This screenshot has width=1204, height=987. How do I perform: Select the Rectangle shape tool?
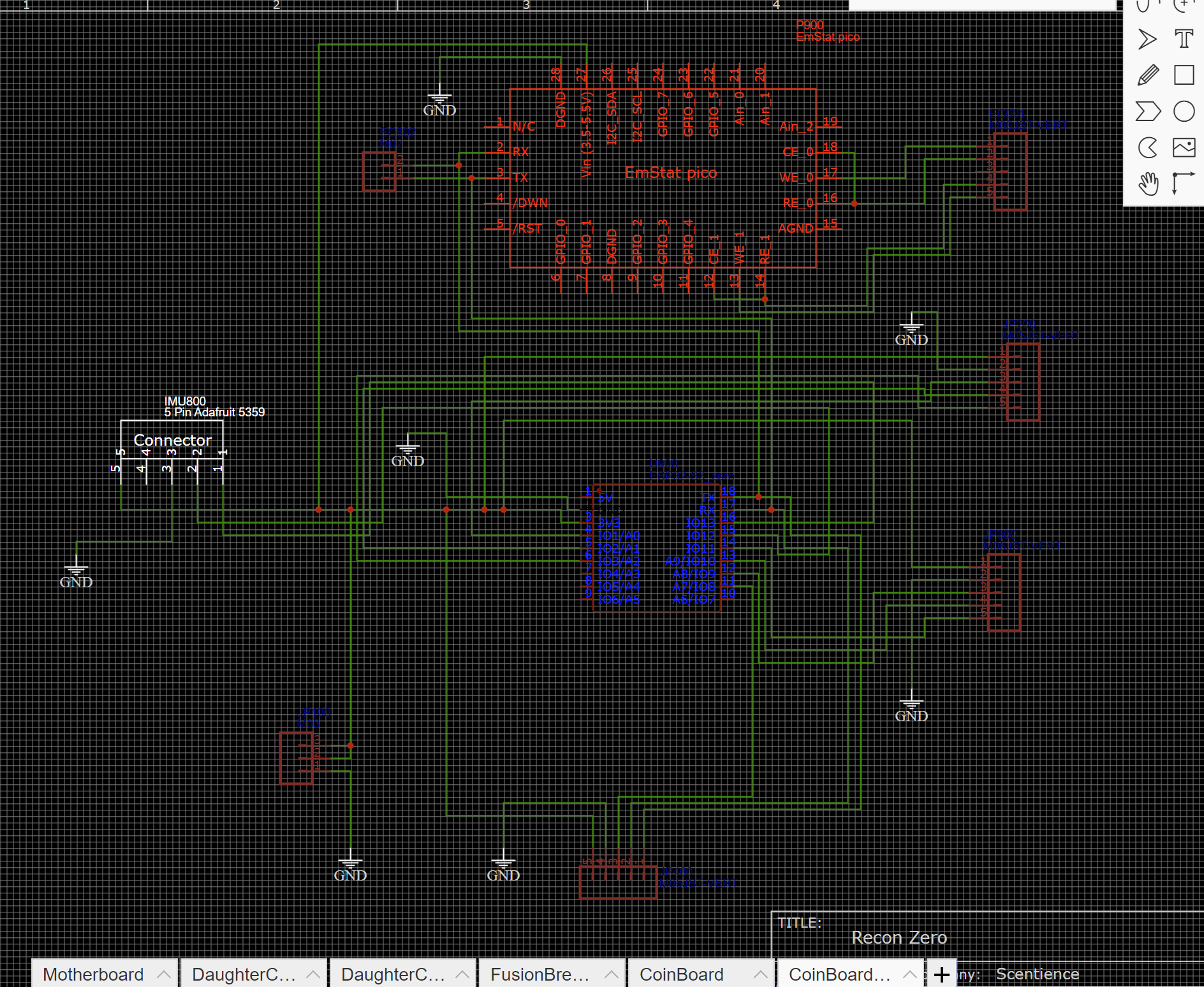click(x=1184, y=75)
